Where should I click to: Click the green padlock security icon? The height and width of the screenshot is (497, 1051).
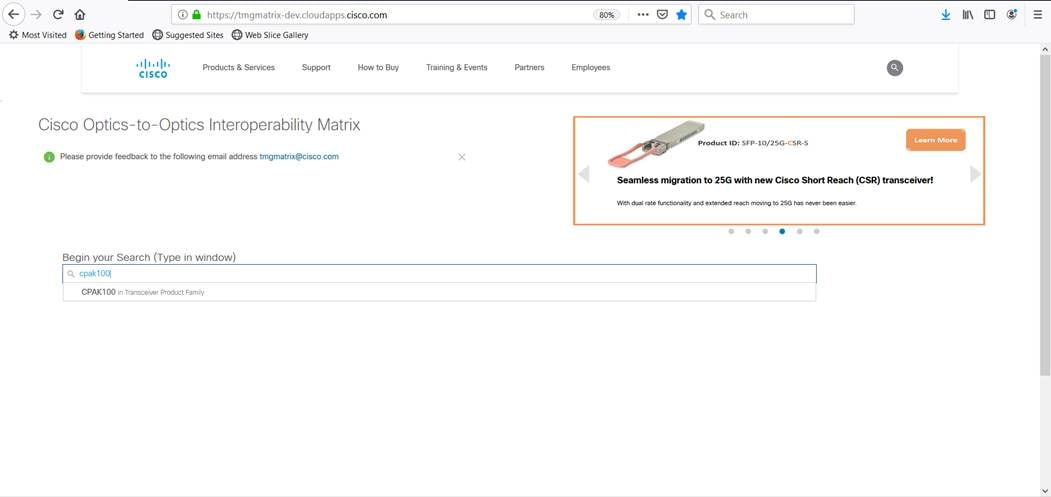click(196, 15)
